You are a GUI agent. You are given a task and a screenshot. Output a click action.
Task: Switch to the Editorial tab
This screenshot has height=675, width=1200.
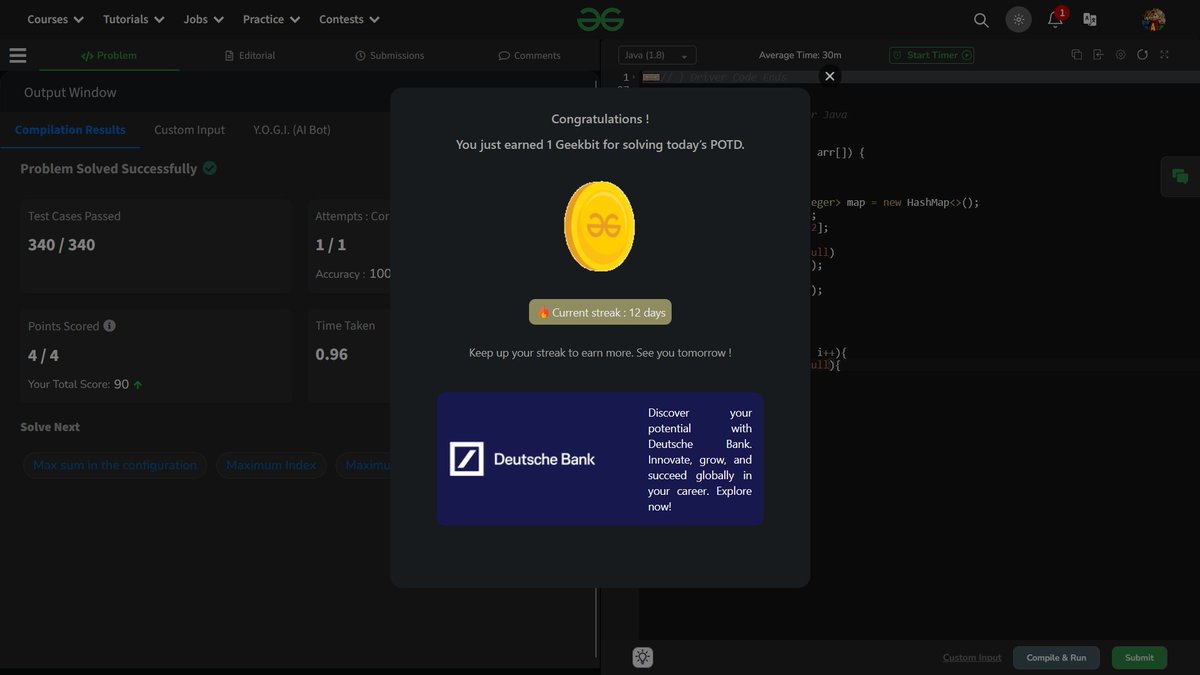(x=250, y=55)
